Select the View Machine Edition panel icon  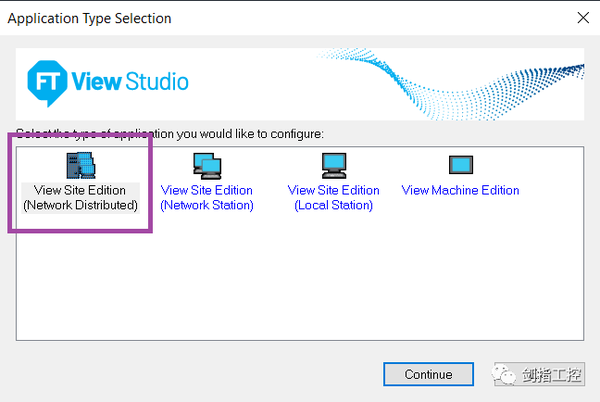[x=460, y=165]
